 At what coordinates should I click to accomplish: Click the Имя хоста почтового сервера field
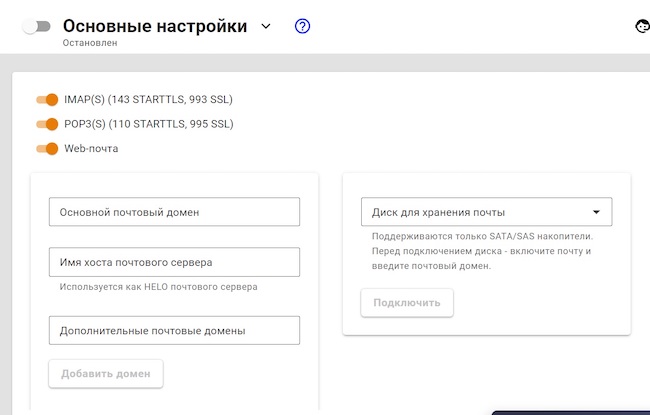(x=174, y=262)
